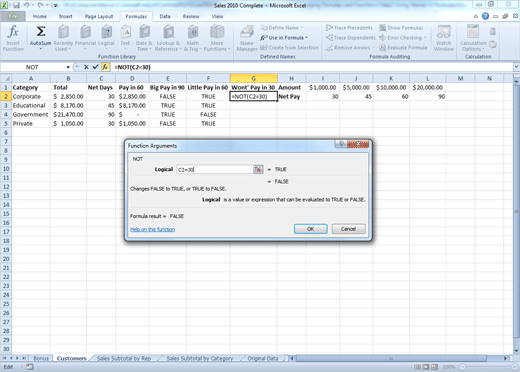Open the Lookup & Reference functions icon
Image resolution: width=520 pixels, height=372 pixels.
coord(168,38)
